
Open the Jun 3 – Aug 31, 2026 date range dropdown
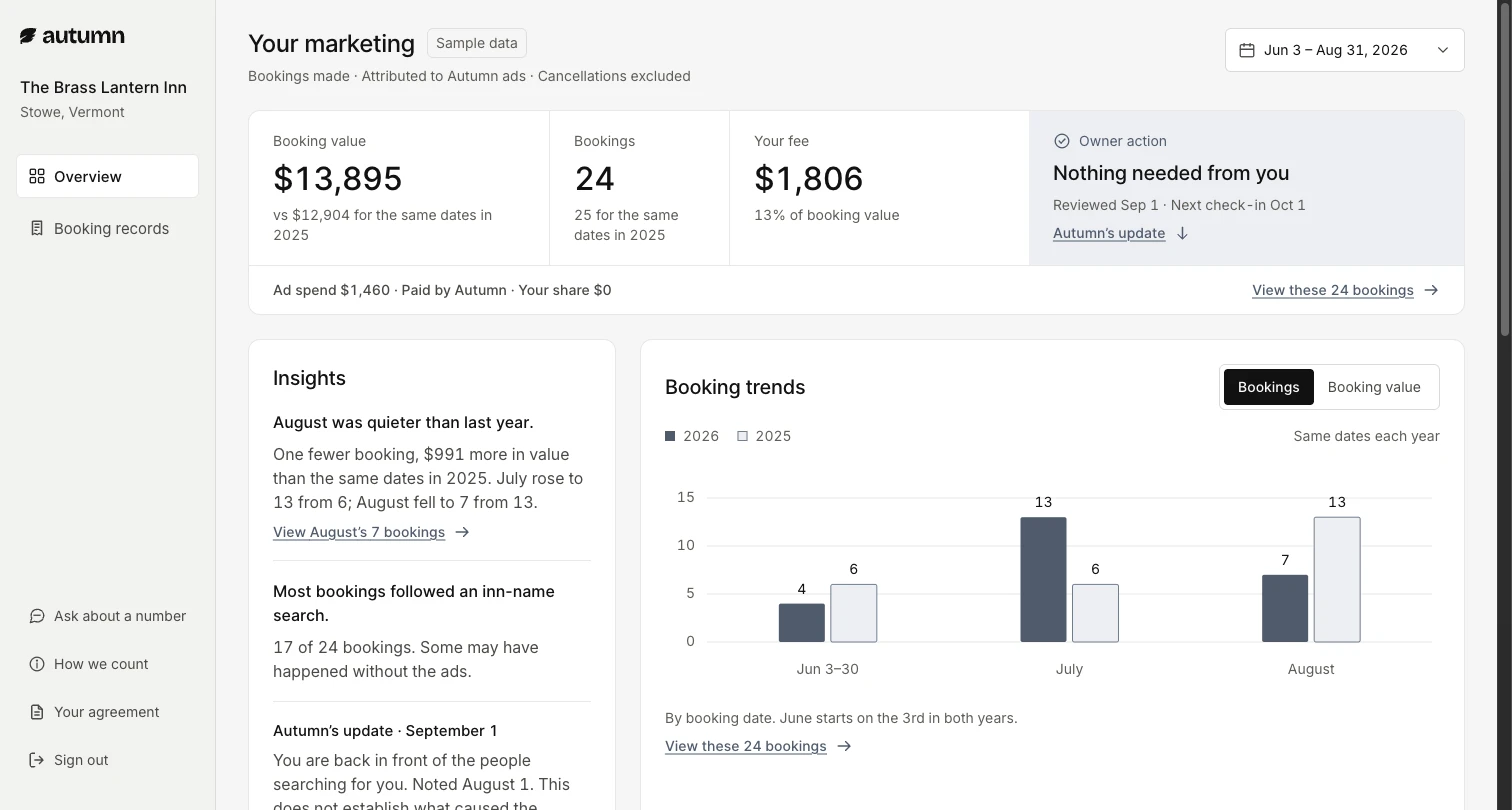coord(1344,50)
